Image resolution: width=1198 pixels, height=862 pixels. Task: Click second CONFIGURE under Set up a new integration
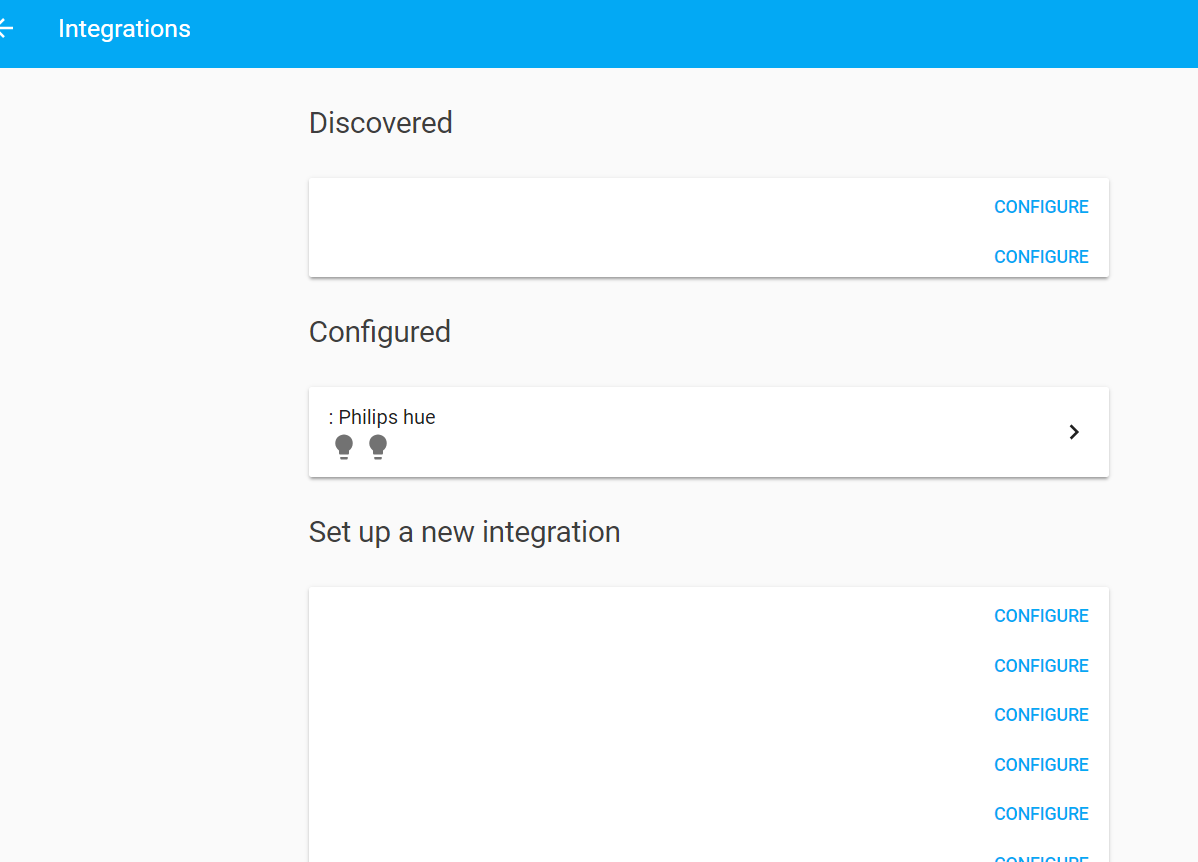coord(1041,665)
